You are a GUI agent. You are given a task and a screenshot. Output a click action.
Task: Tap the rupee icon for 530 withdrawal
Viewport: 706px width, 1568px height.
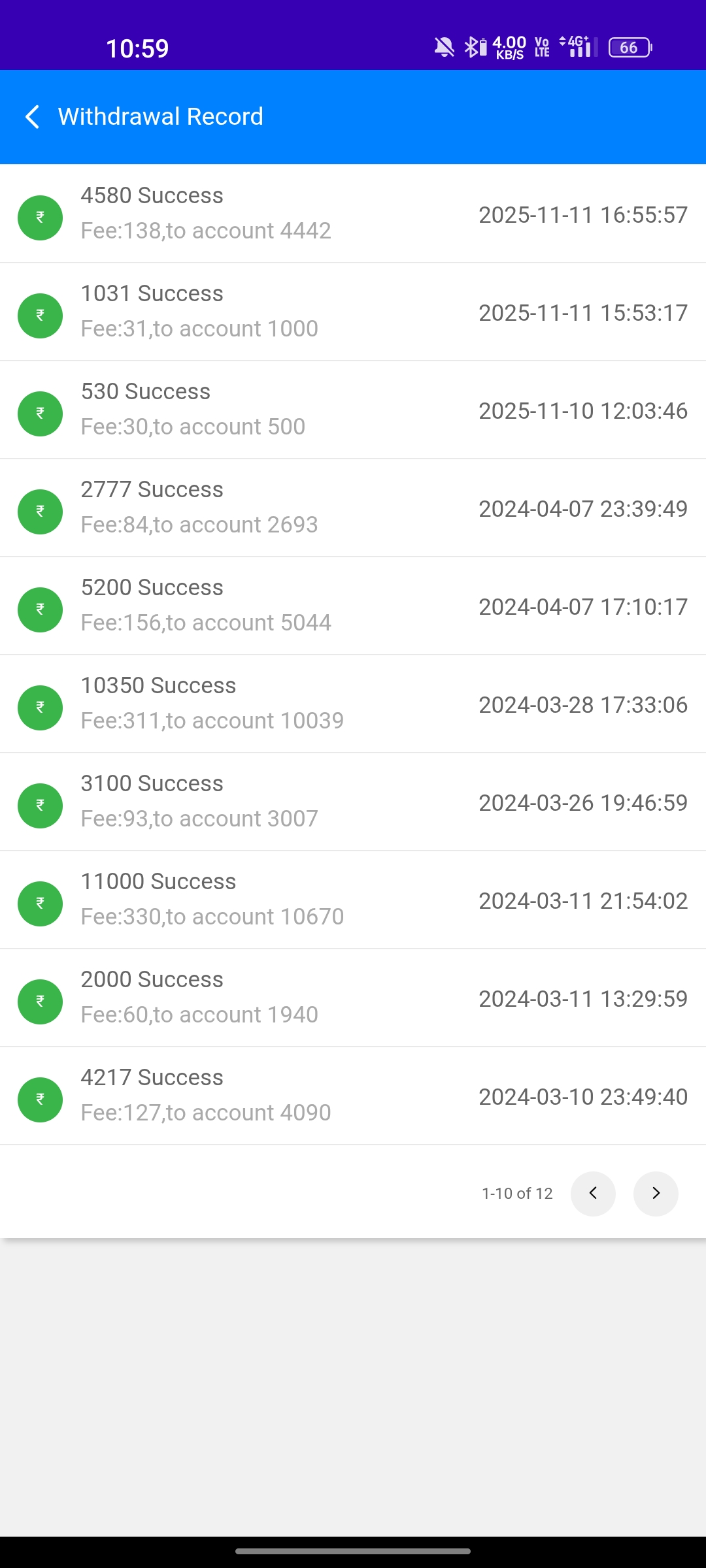[x=40, y=414]
